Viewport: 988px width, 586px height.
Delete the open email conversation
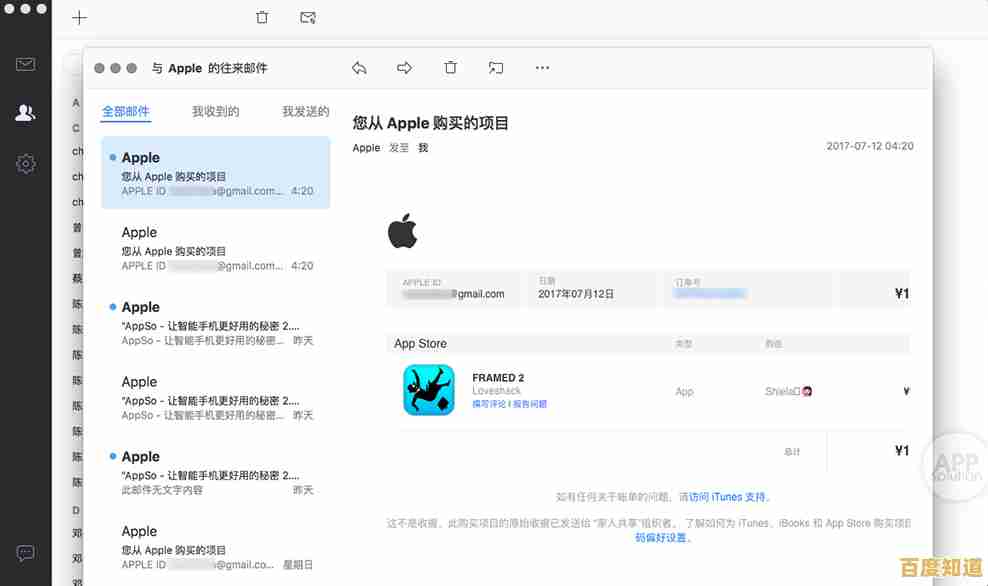tap(450, 67)
